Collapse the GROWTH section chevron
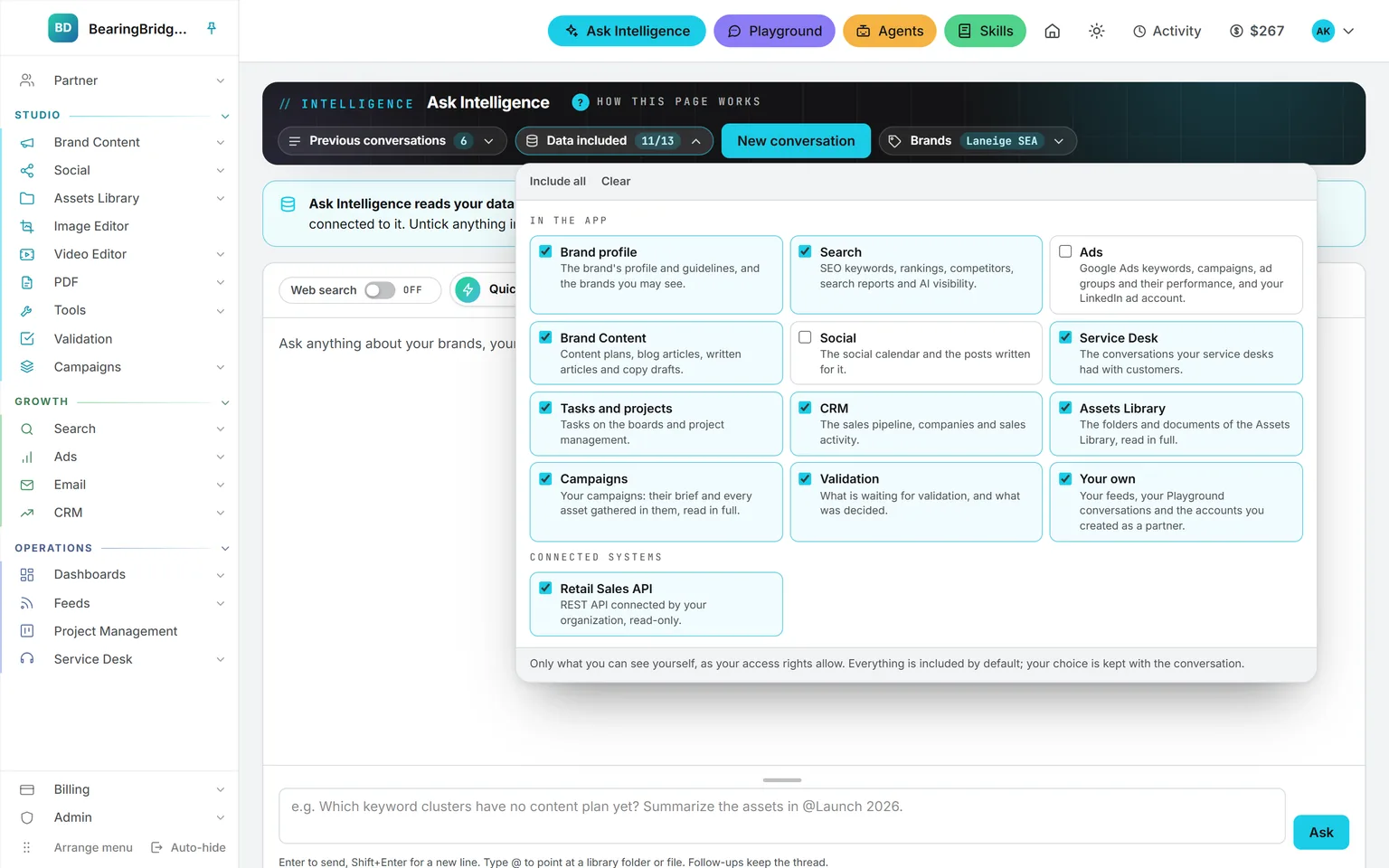 click(225, 402)
